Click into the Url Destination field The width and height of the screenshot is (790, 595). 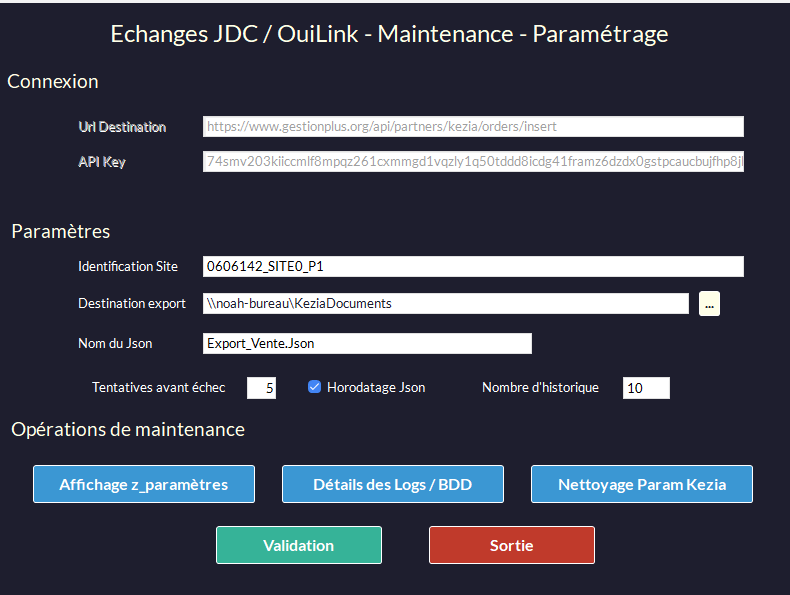tap(473, 127)
